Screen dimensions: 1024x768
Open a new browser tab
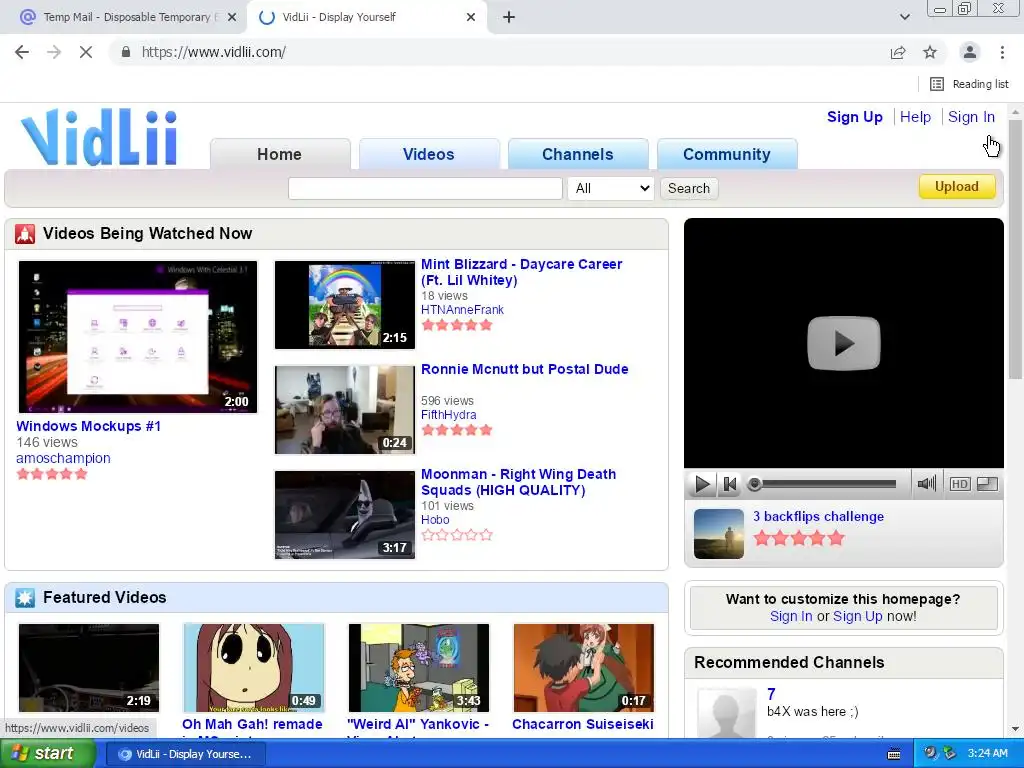509,18
